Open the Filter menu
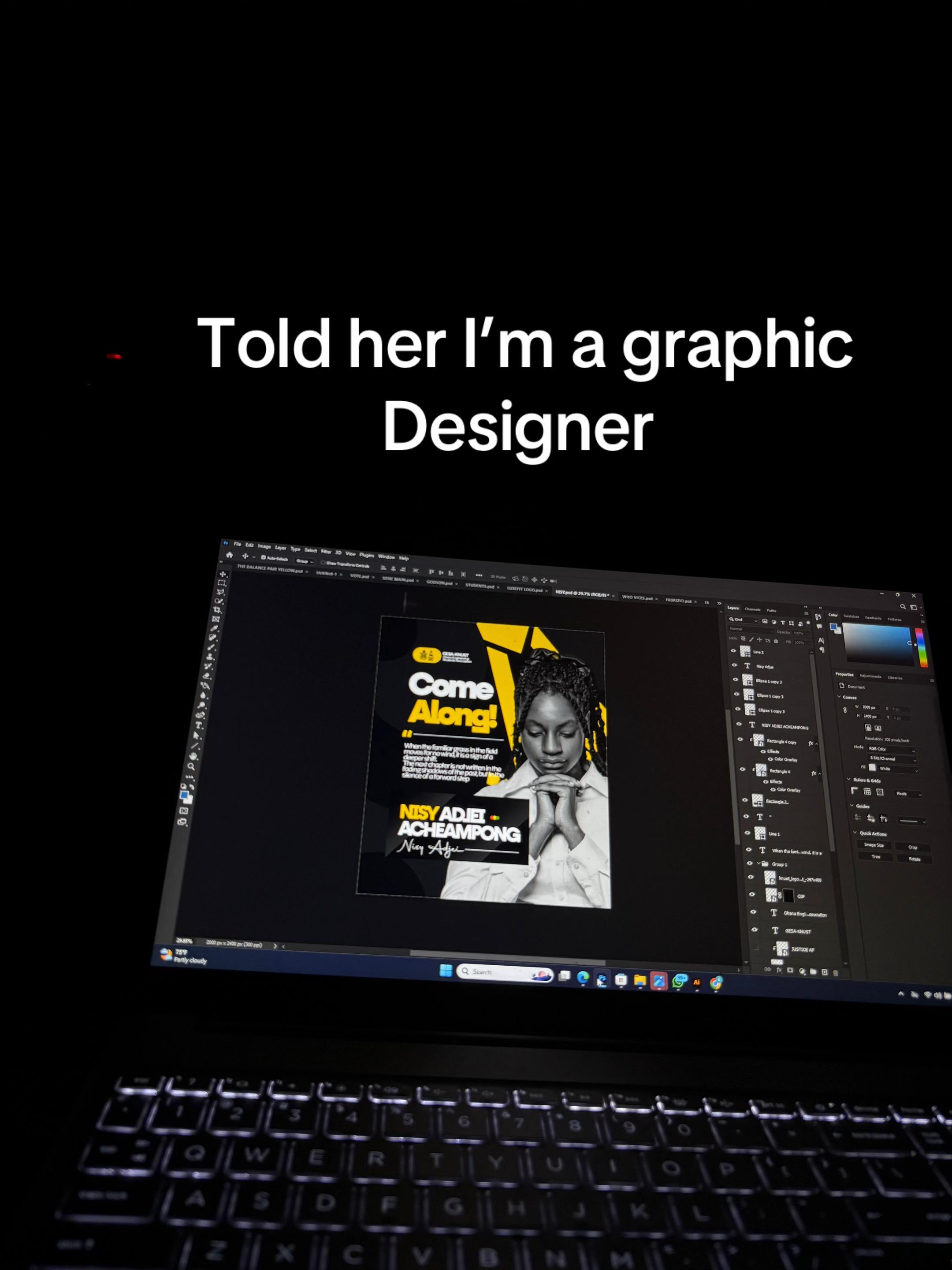952x1270 pixels. [x=326, y=552]
